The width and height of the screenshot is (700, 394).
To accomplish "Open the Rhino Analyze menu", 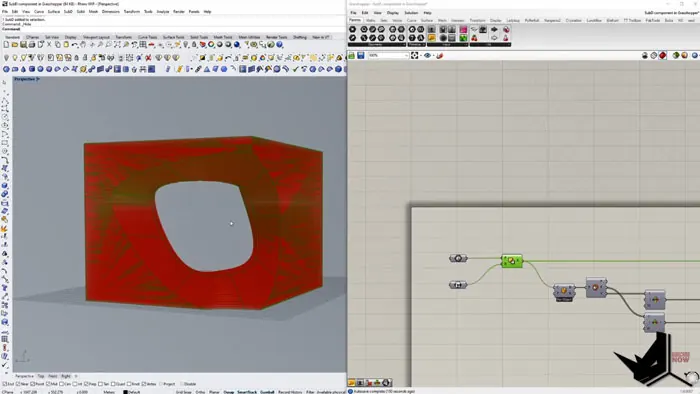I will coord(162,12).
